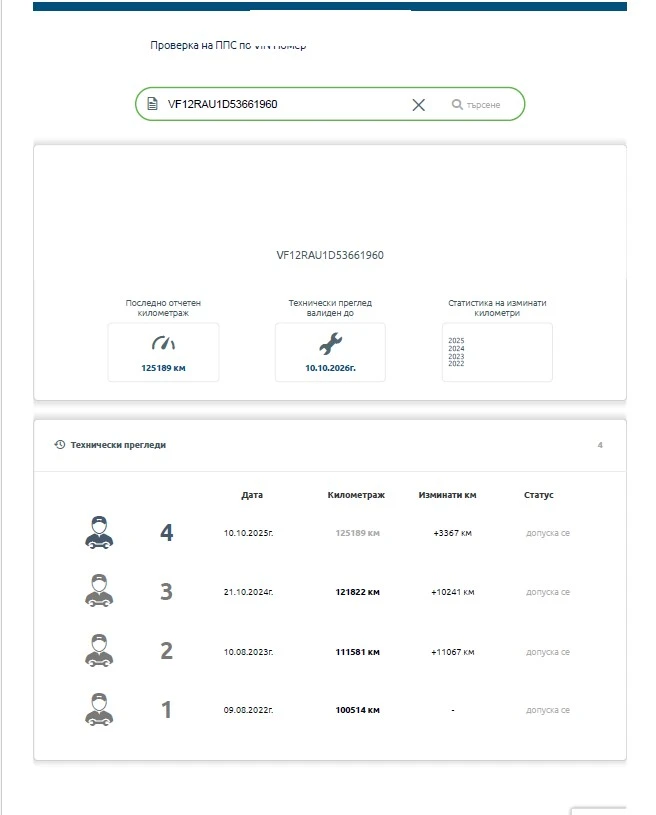Click mechanic icon for inspection 3
Viewport: 656px width, 815px height.
pyautogui.click(x=99, y=591)
